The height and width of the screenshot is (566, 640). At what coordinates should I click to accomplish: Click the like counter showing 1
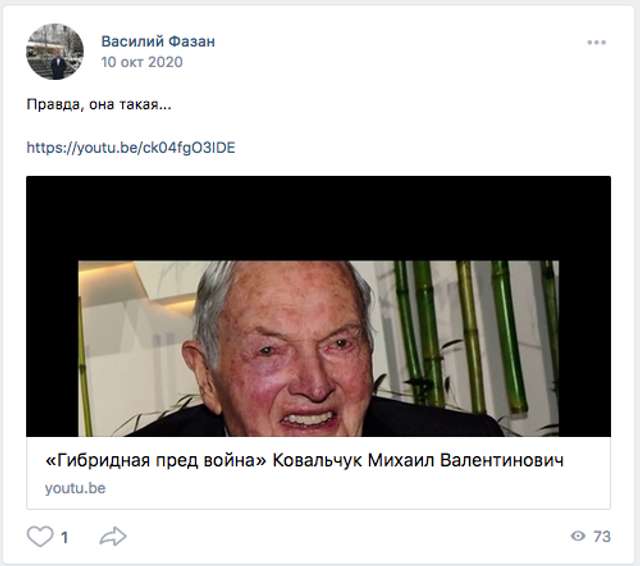[x=64, y=537]
